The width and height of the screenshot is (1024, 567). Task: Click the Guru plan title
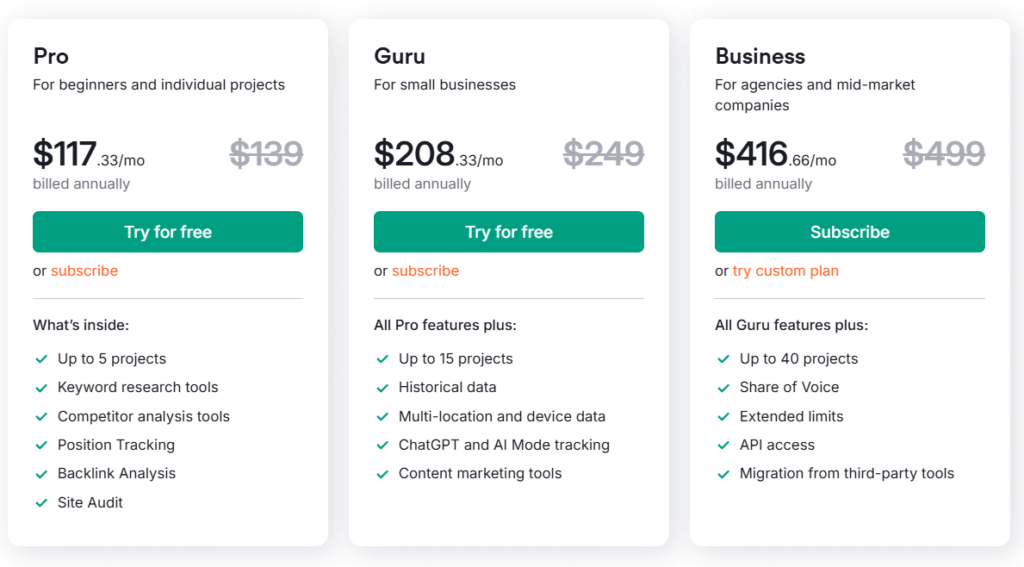point(400,57)
